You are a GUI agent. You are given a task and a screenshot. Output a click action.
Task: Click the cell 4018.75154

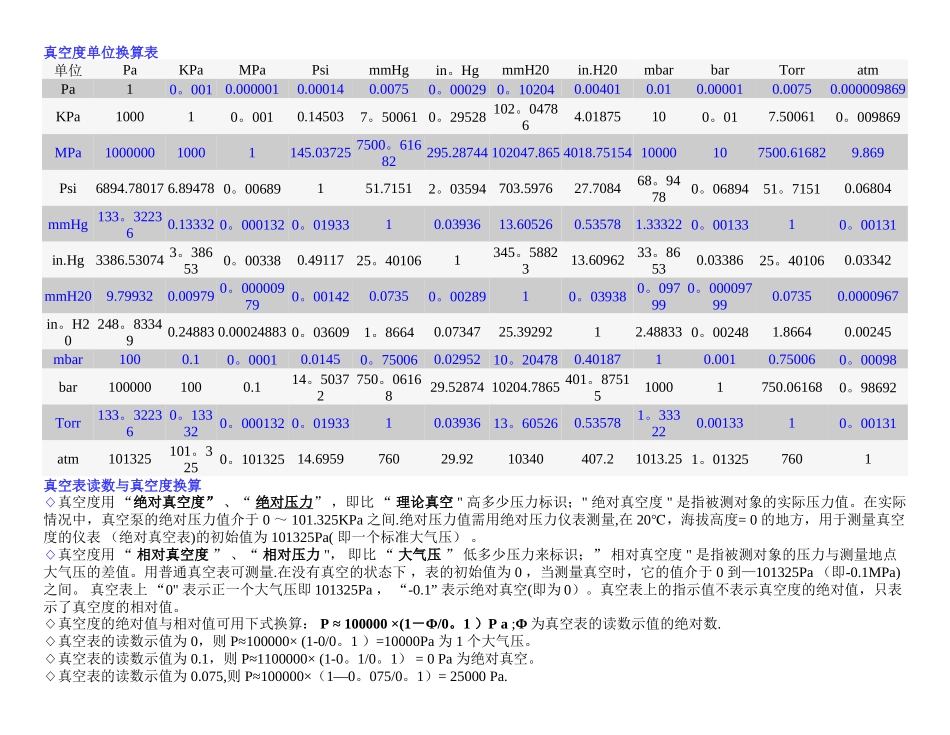[x=597, y=153]
